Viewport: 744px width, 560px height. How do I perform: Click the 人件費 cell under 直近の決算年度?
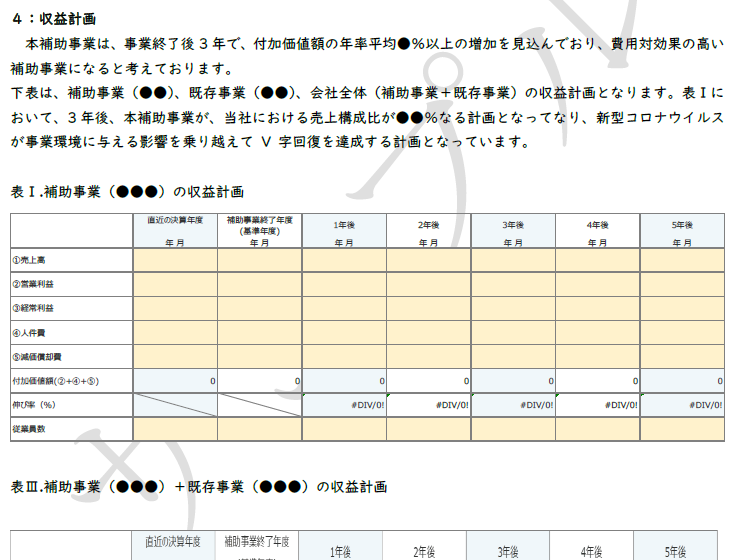coord(175,333)
